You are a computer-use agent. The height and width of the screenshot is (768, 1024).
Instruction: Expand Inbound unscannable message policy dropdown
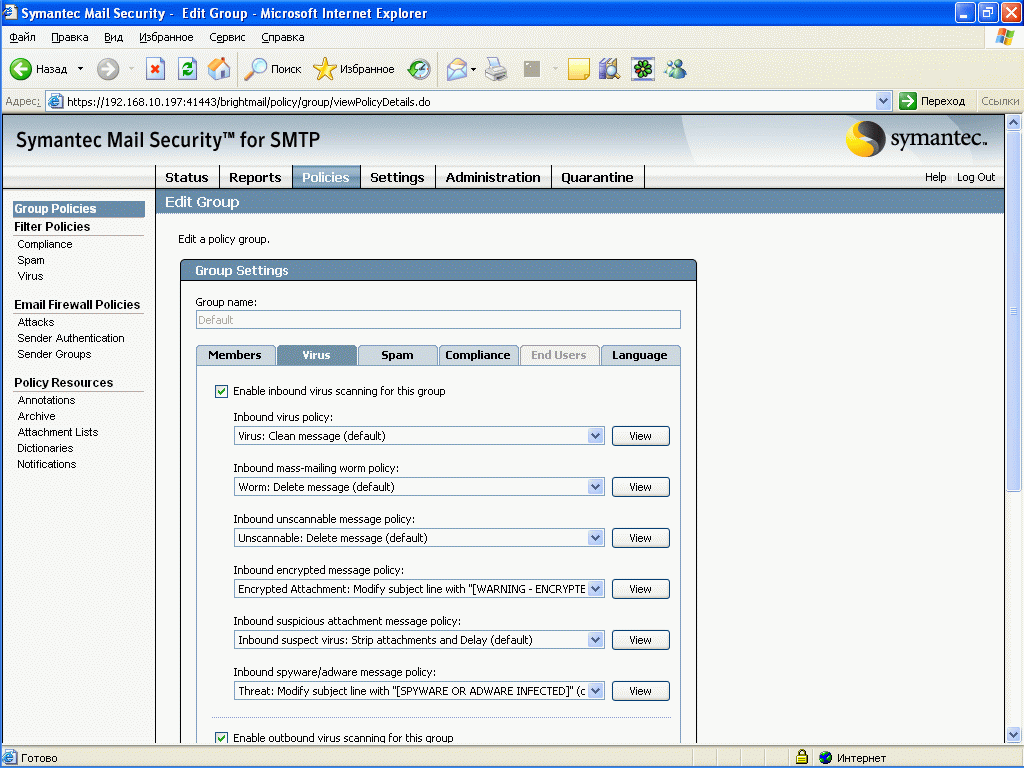coord(595,537)
